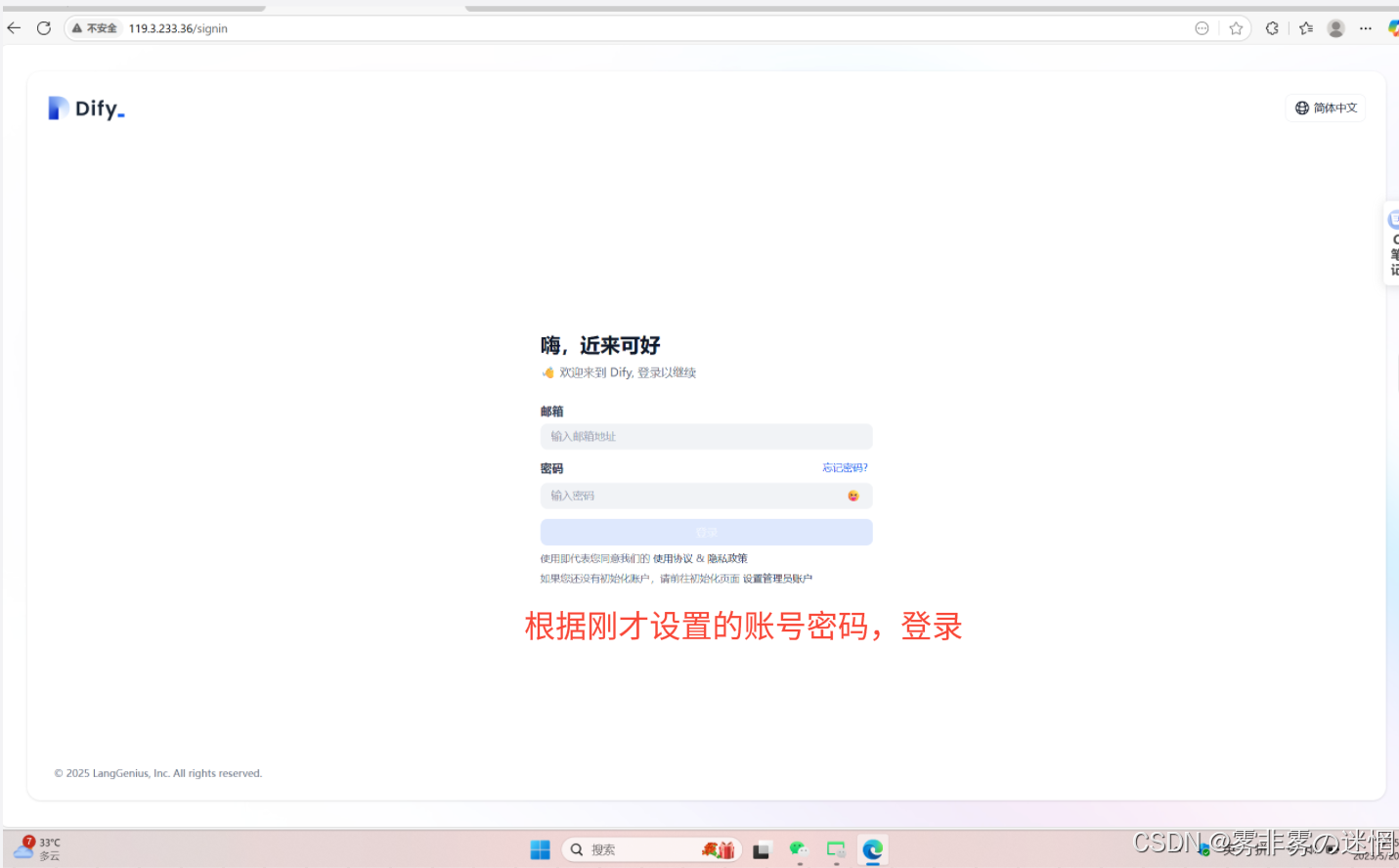Open the 忘记密码? link
The image size is (1399, 868).
coord(845,468)
